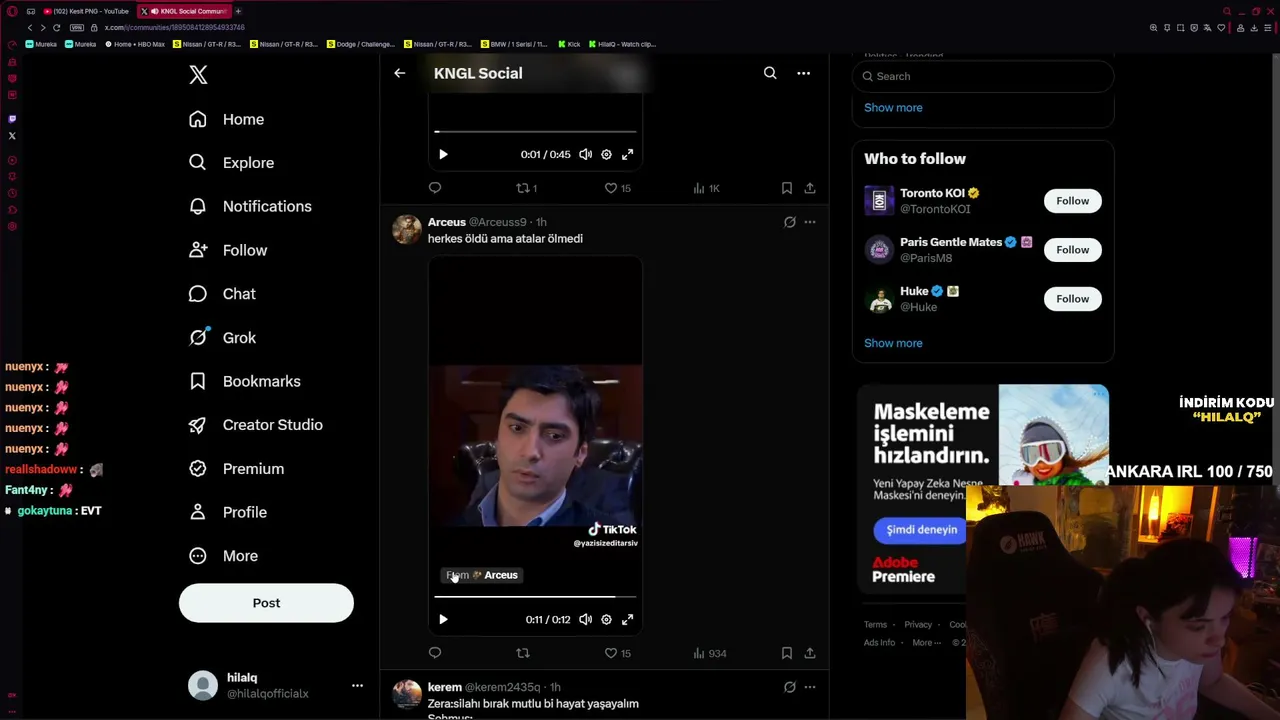Open kerem's profile picture
The width and height of the screenshot is (1280, 720).
click(406, 694)
